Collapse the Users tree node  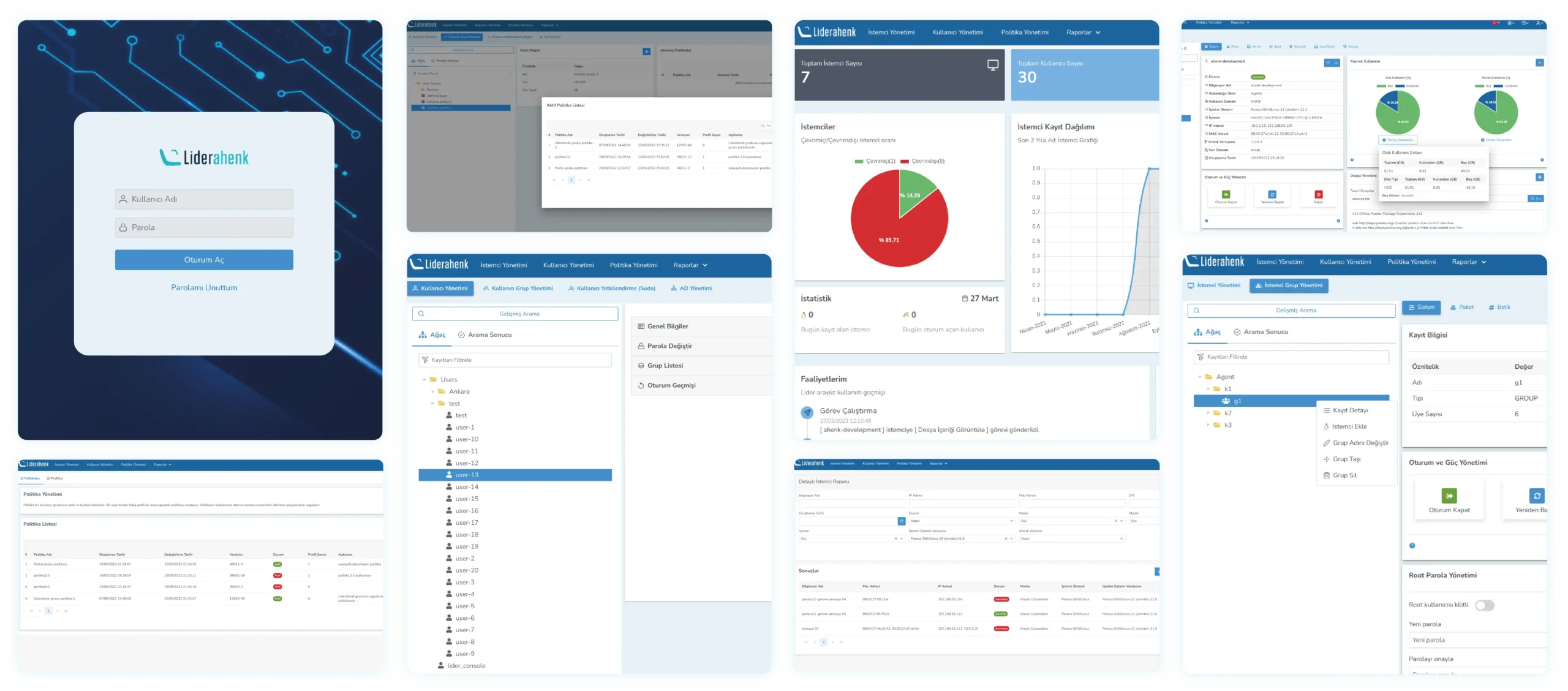pyautogui.click(x=424, y=380)
